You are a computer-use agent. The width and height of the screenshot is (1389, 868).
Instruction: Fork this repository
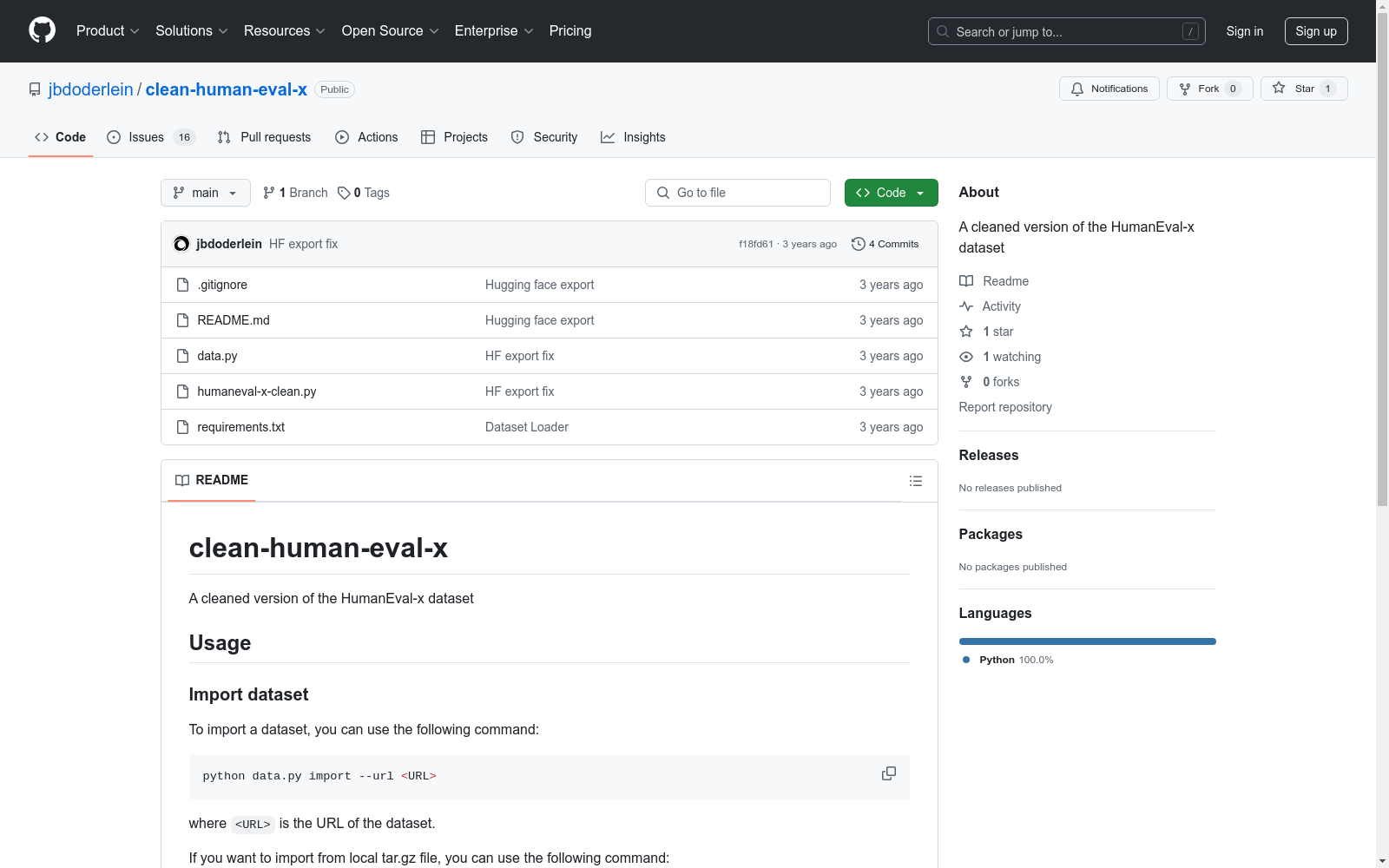pyautogui.click(x=1210, y=89)
